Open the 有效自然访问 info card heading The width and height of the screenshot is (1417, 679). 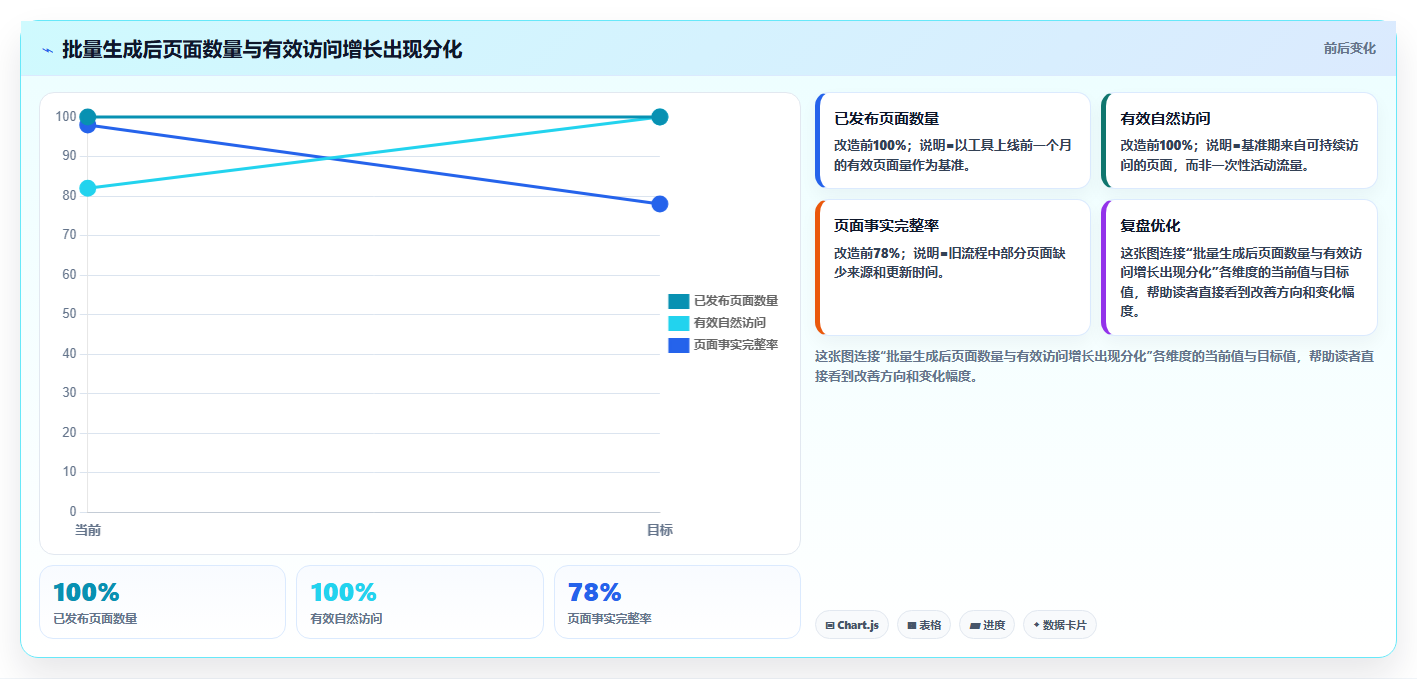[x=1166, y=118]
